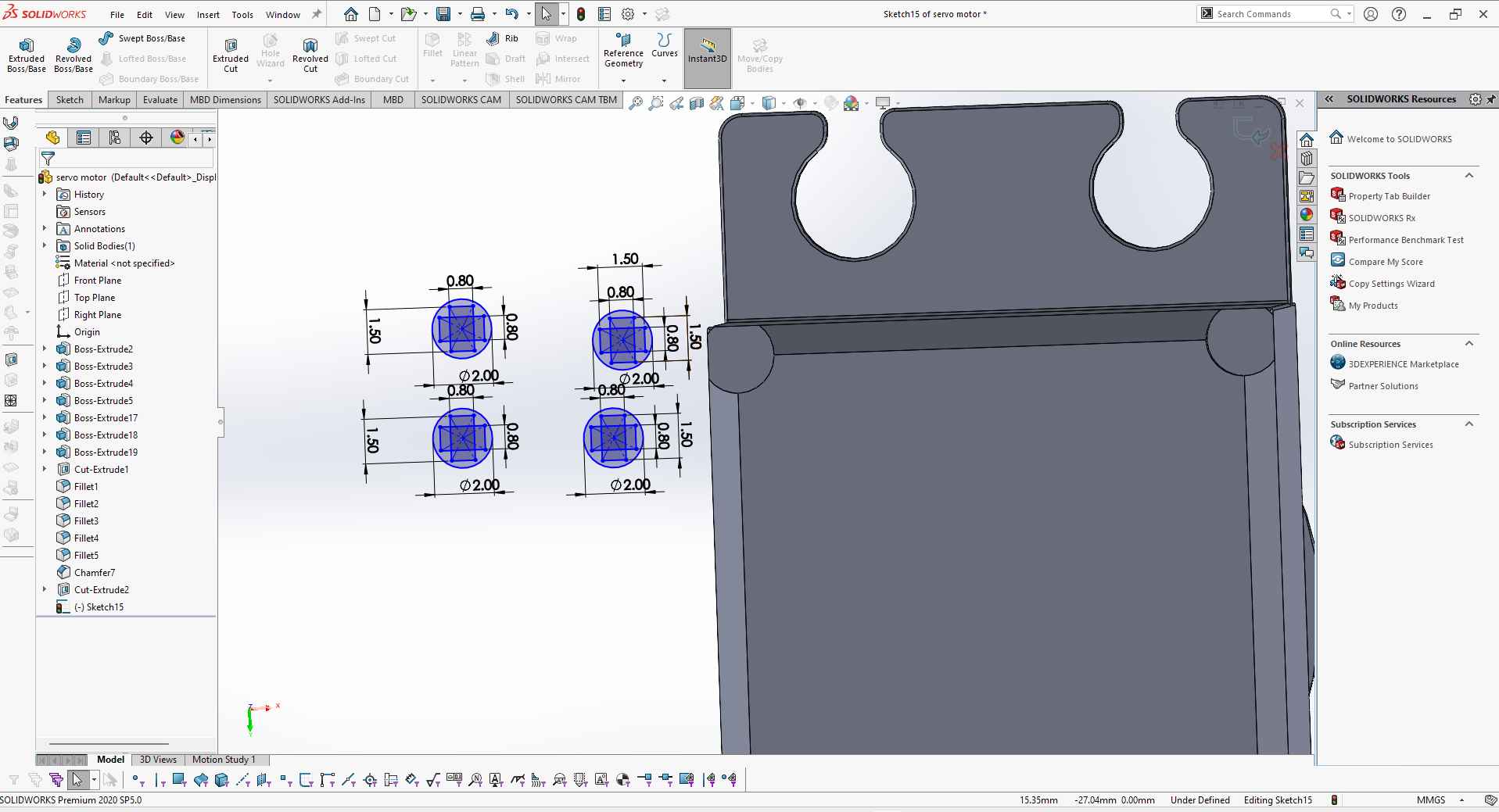The width and height of the screenshot is (1499, 812).
Task: Open the FeatureManager Design Tree tab icon
Action: (x=52, y=138)
